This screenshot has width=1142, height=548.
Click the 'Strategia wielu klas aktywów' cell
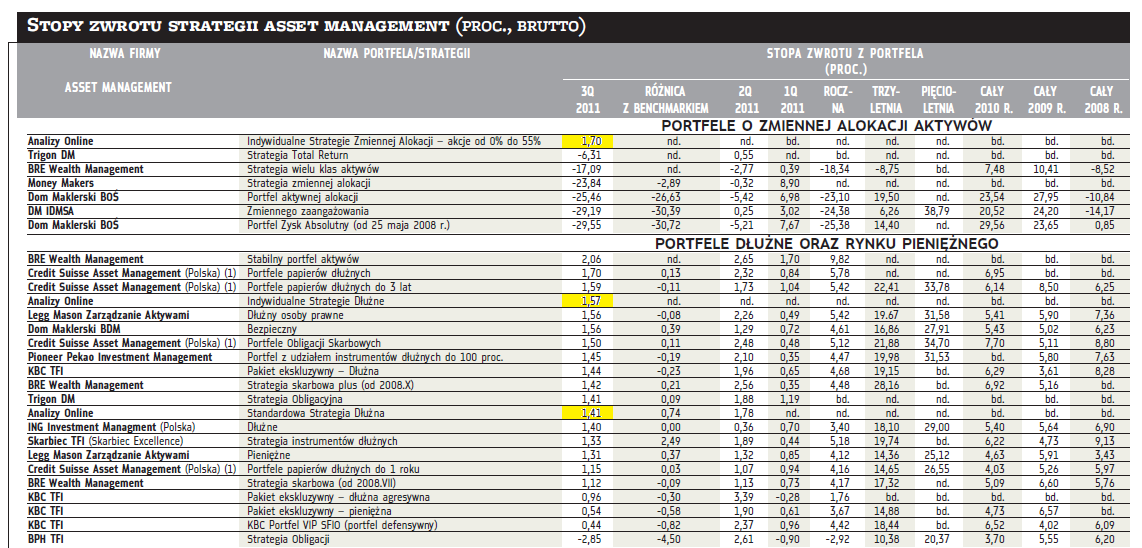[x=303, y=169]
